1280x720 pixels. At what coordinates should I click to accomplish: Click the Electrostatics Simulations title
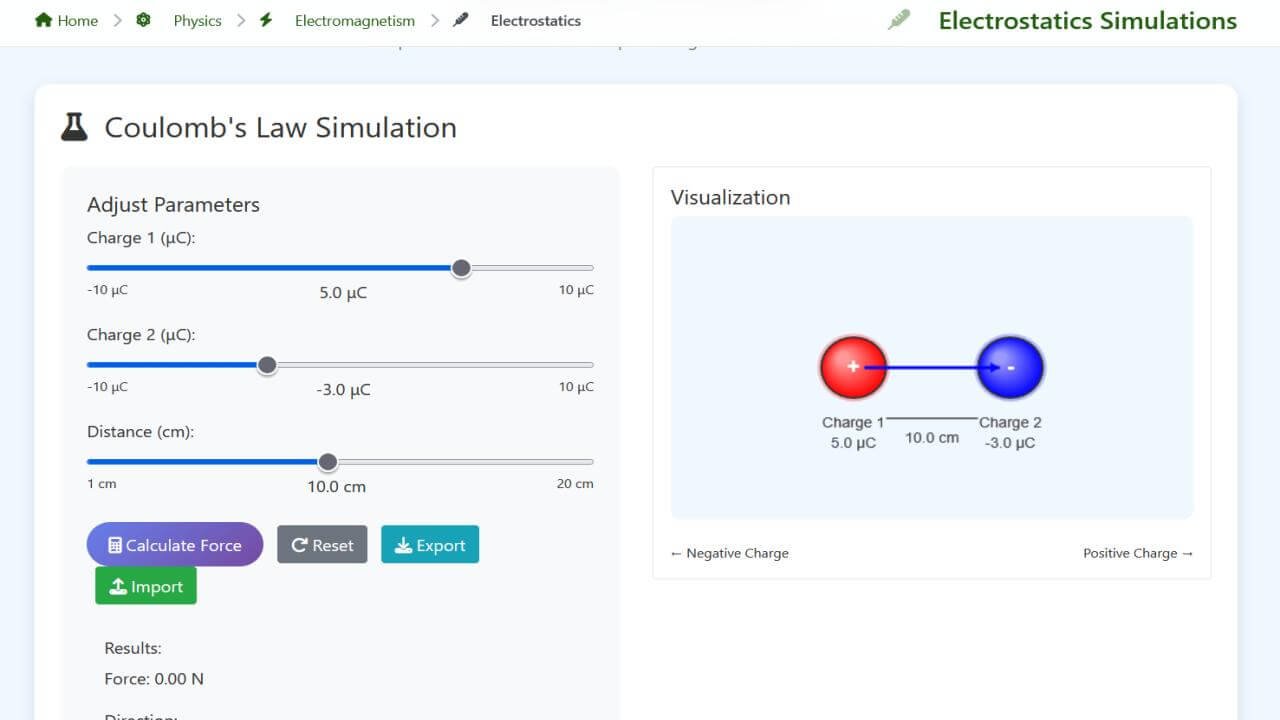click(1087, 20)
